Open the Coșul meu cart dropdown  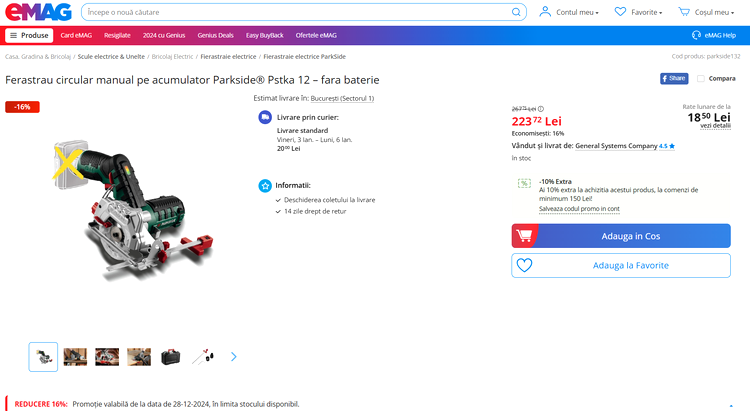[706, 12]
